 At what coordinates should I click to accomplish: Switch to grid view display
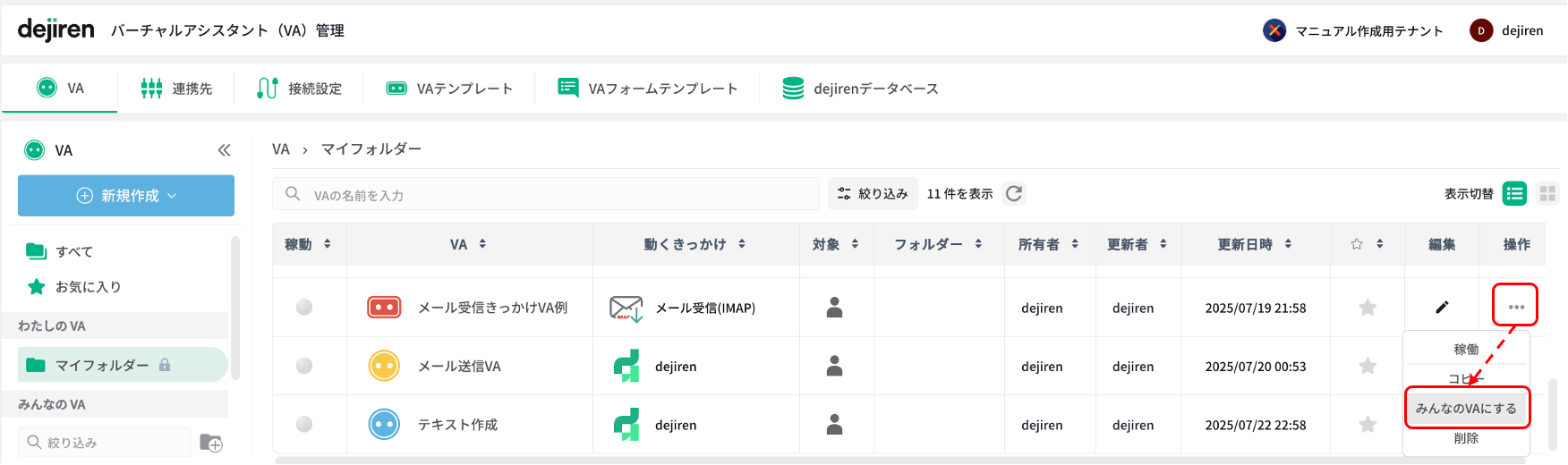tap(1547, 193)
